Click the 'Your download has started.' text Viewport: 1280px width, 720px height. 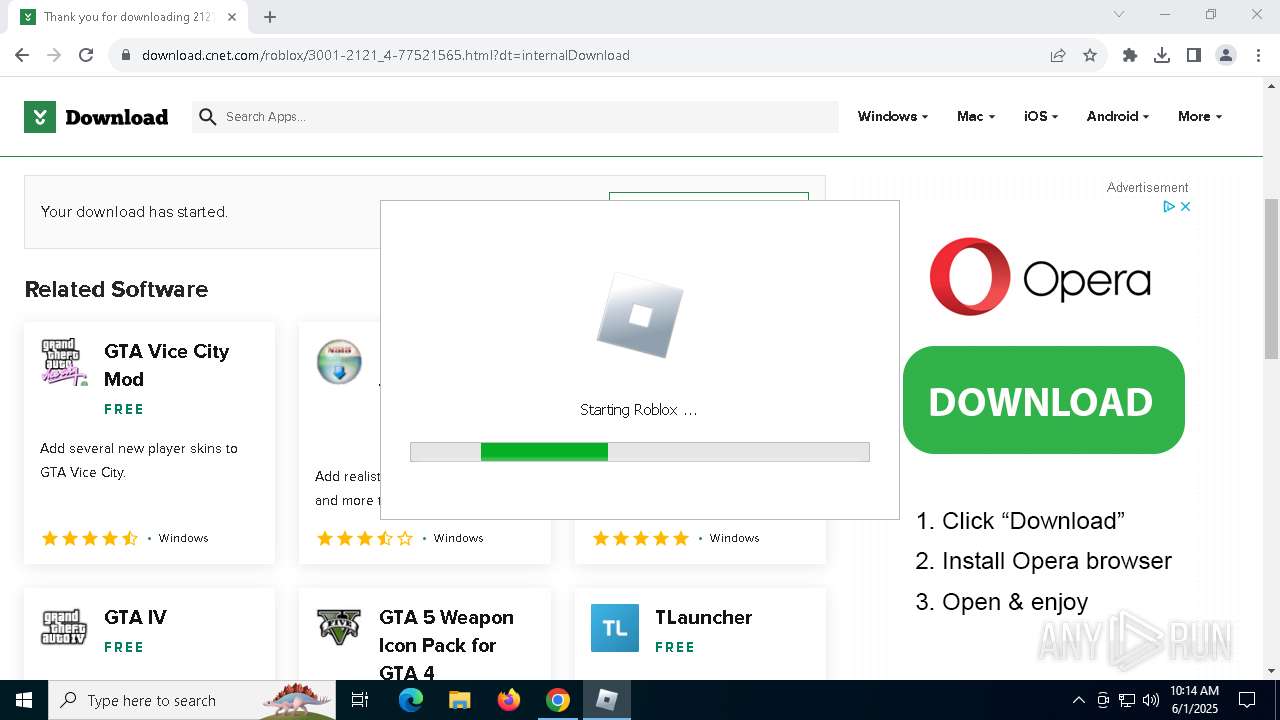coord(134,212)
